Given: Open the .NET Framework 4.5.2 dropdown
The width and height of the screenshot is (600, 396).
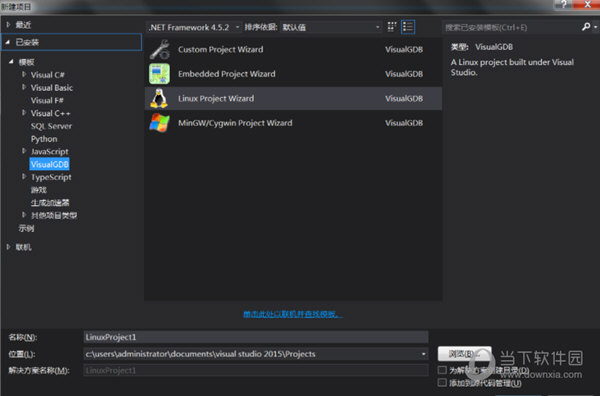Looking at the screenshot, I should click(x=194, y=27).
